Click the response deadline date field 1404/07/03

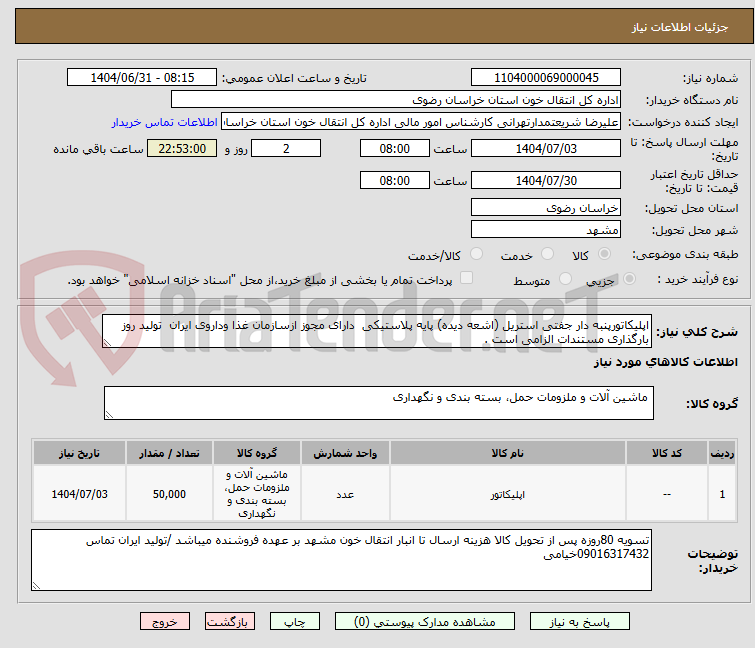point(545,149)
